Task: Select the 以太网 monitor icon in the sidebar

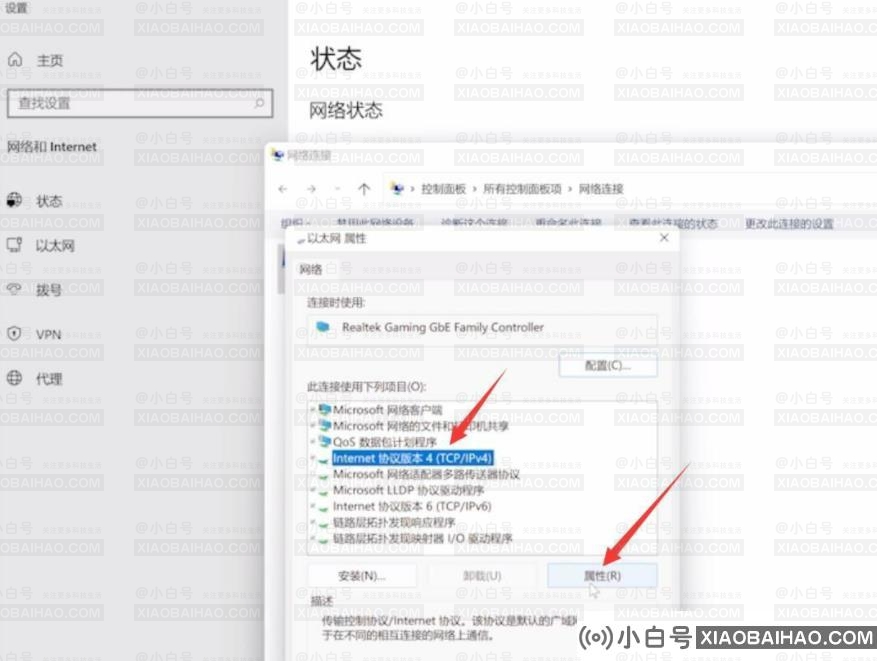Action: point(14,245)
